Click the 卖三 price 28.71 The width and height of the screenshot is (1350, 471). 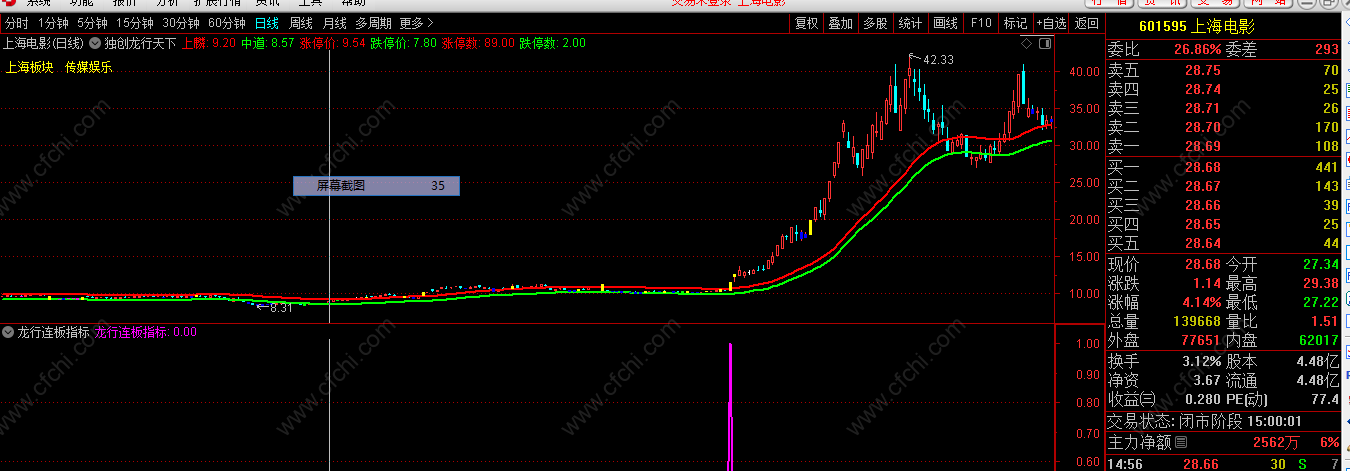coord(1202,108)
